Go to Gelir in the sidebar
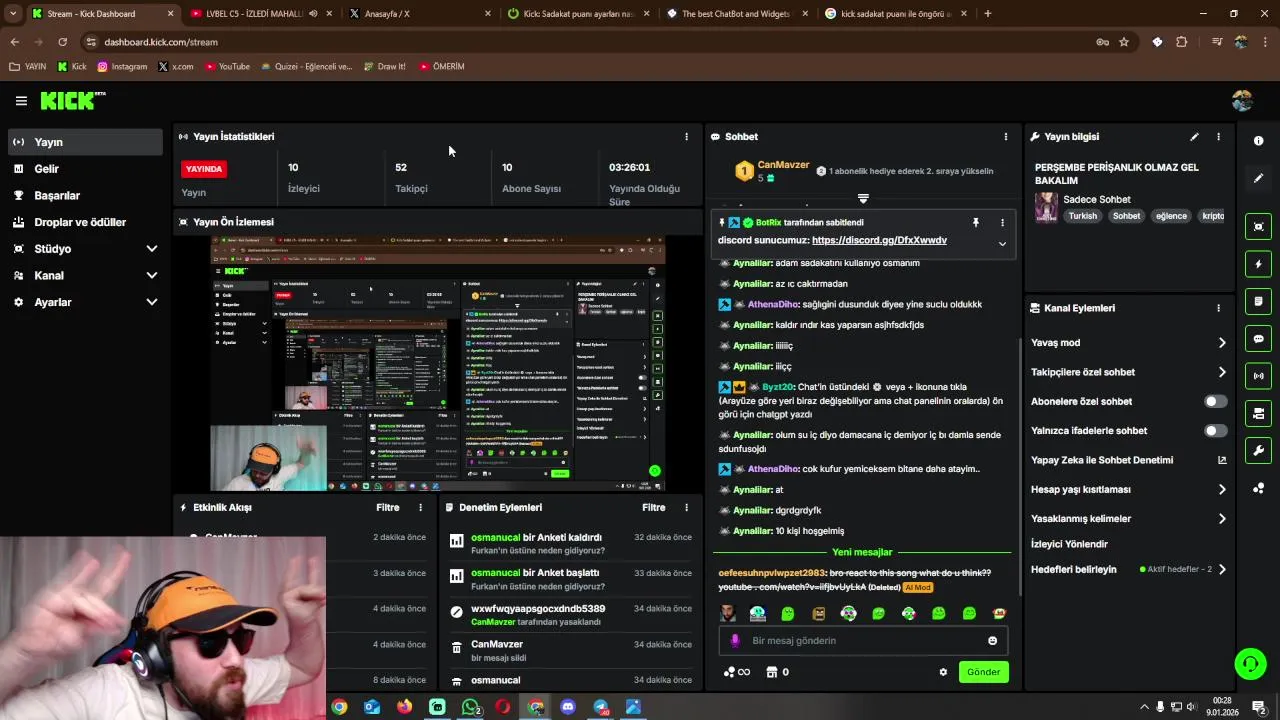Viewport: 1280px width, 720px height. point(85,169)
